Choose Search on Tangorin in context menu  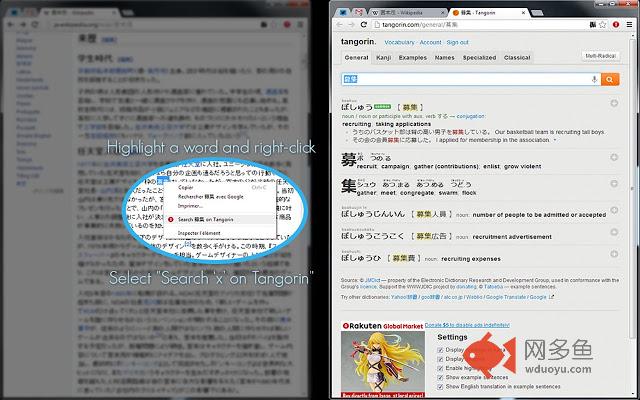[220, 220]
